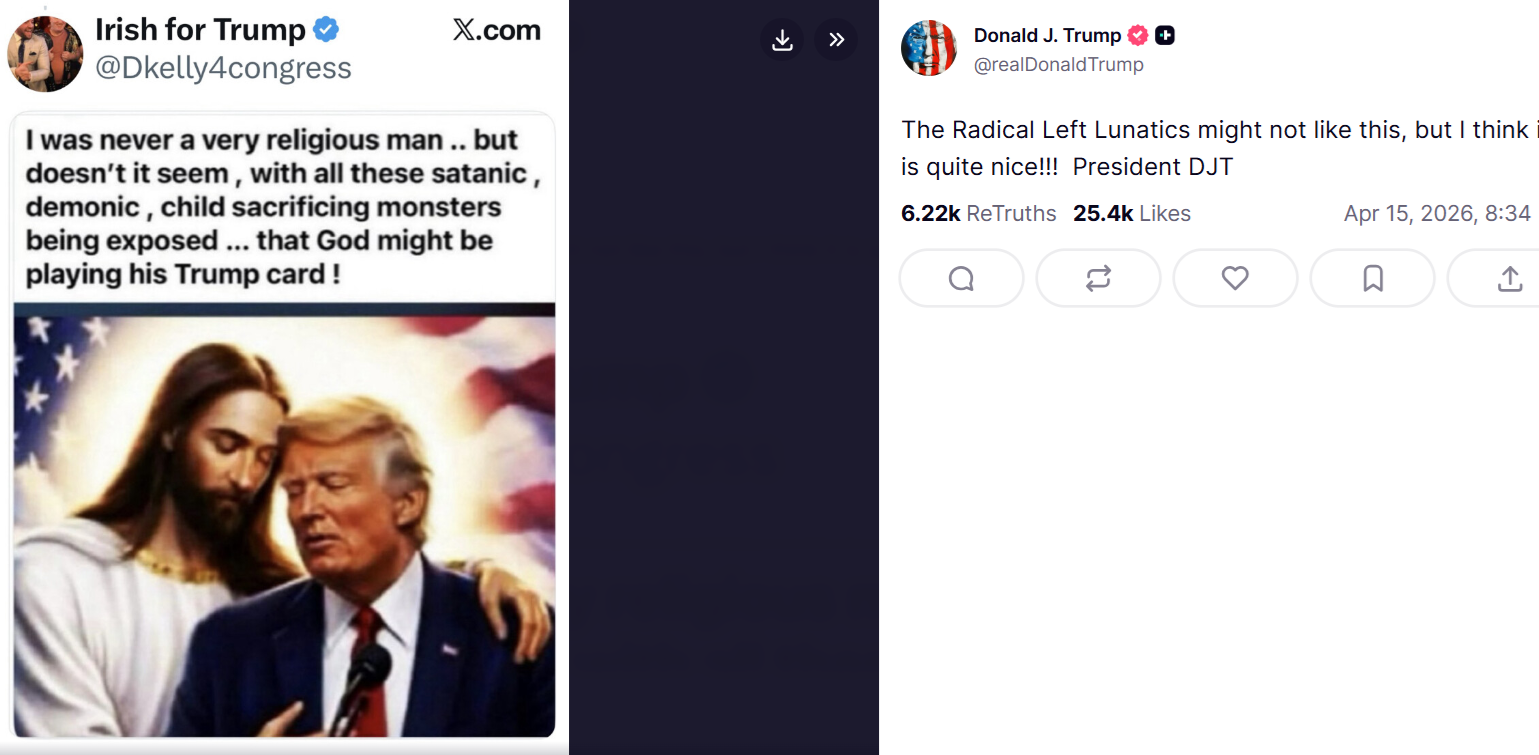This screenshot has height=755, width=1539.
Task: Share the post via upload arrow icon
Action: 1508,278
